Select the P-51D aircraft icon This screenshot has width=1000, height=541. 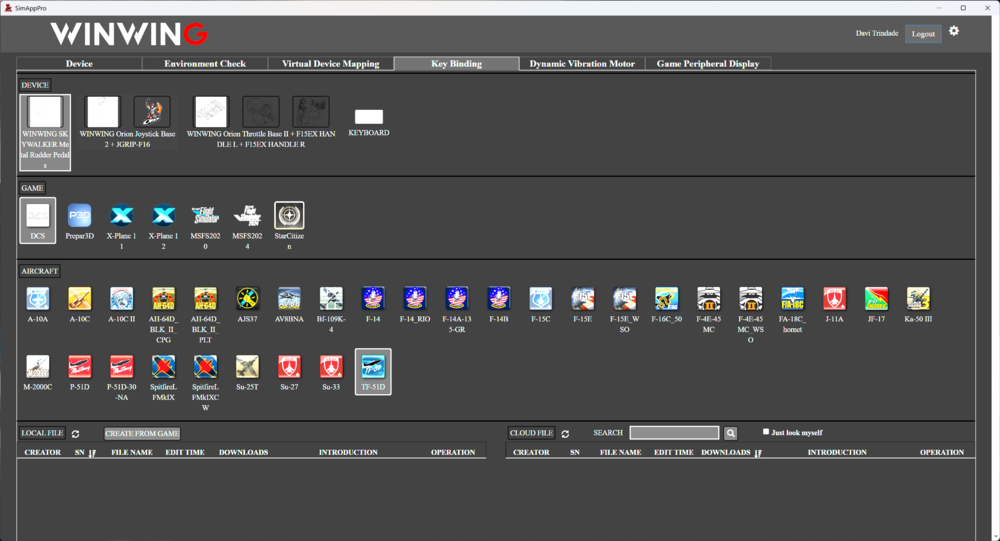80,367
